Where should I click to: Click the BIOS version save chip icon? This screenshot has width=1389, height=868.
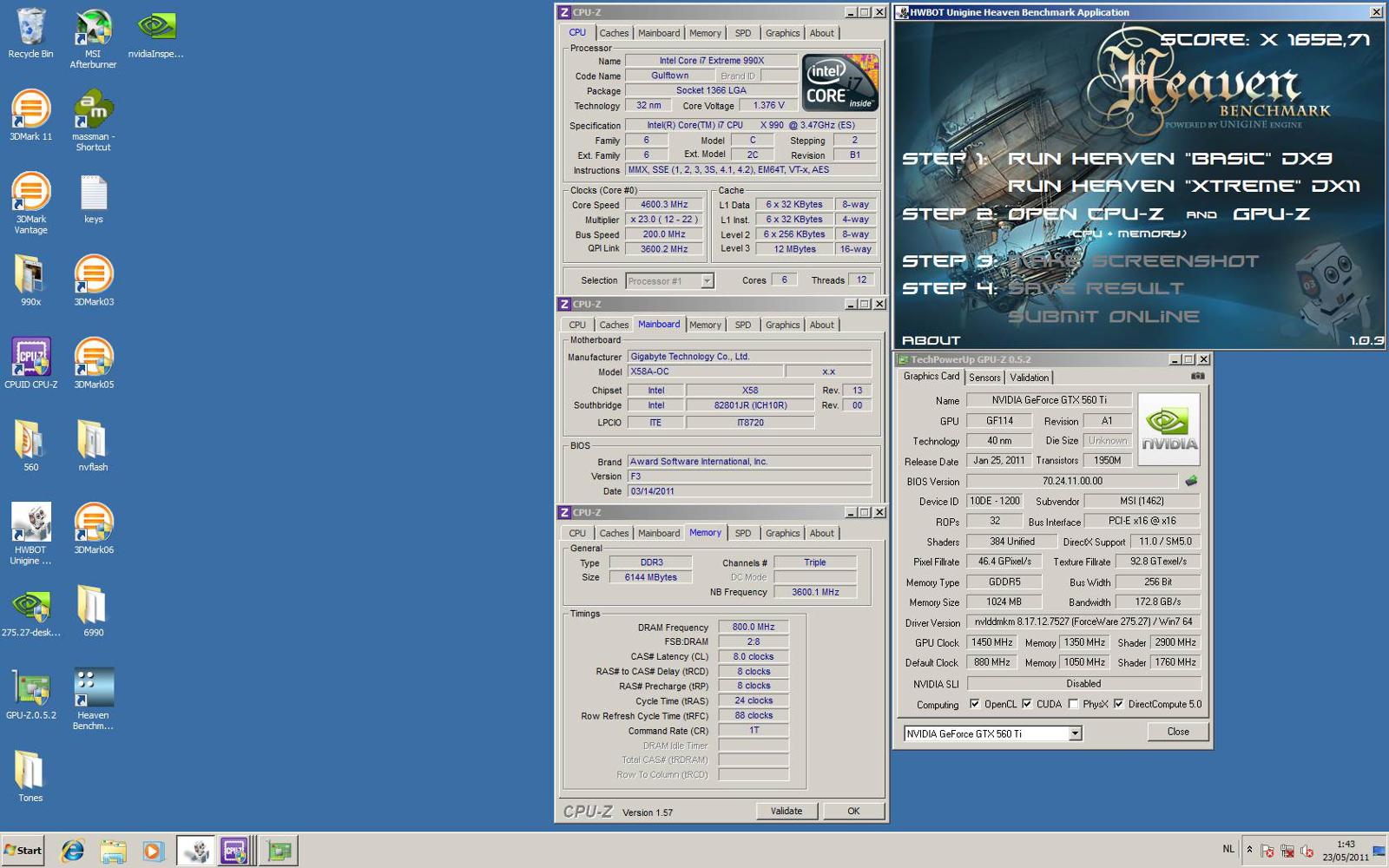pyautogui.click(x=1191, y=480)
